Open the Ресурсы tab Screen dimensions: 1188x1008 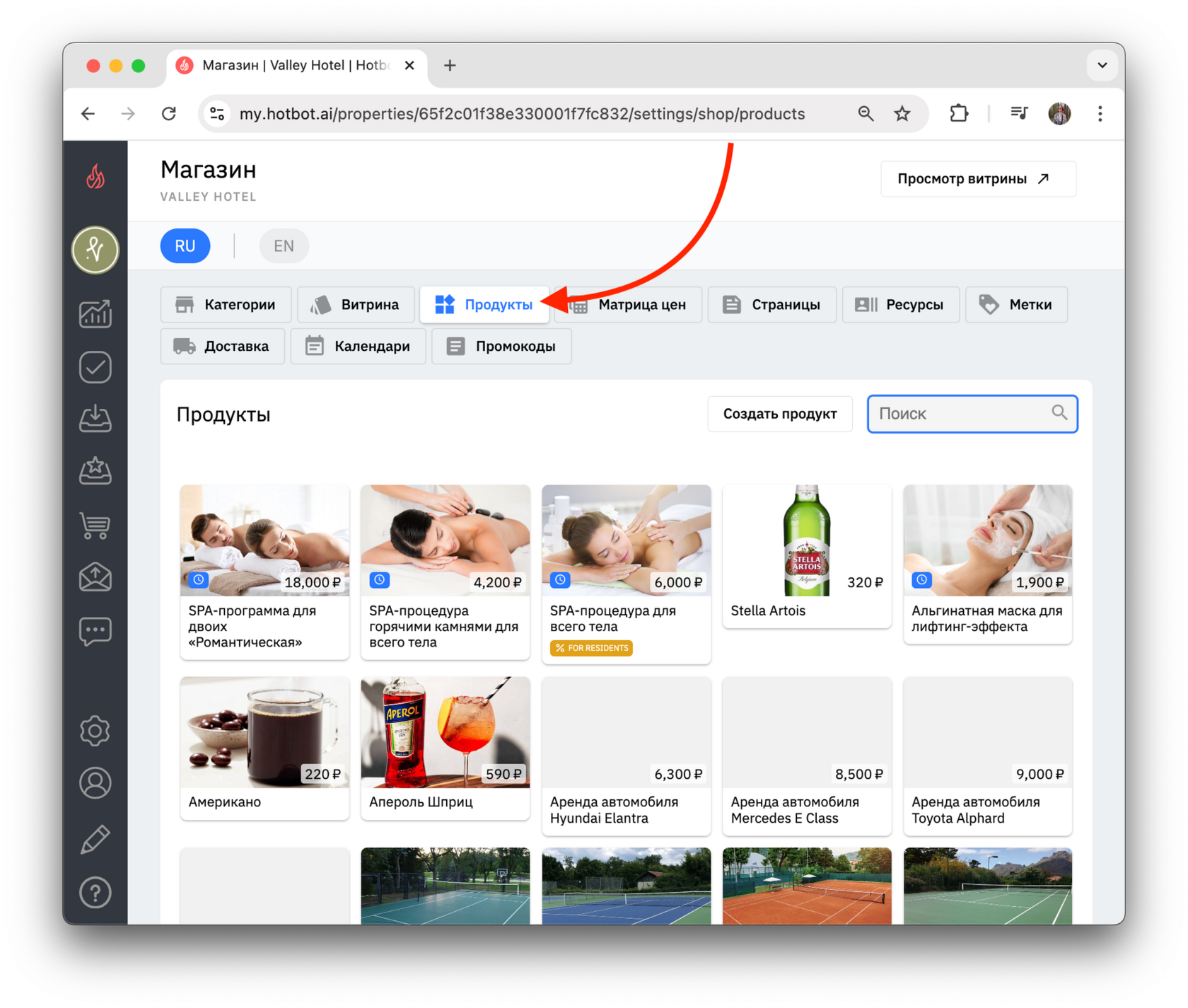(x=901, y=305)
